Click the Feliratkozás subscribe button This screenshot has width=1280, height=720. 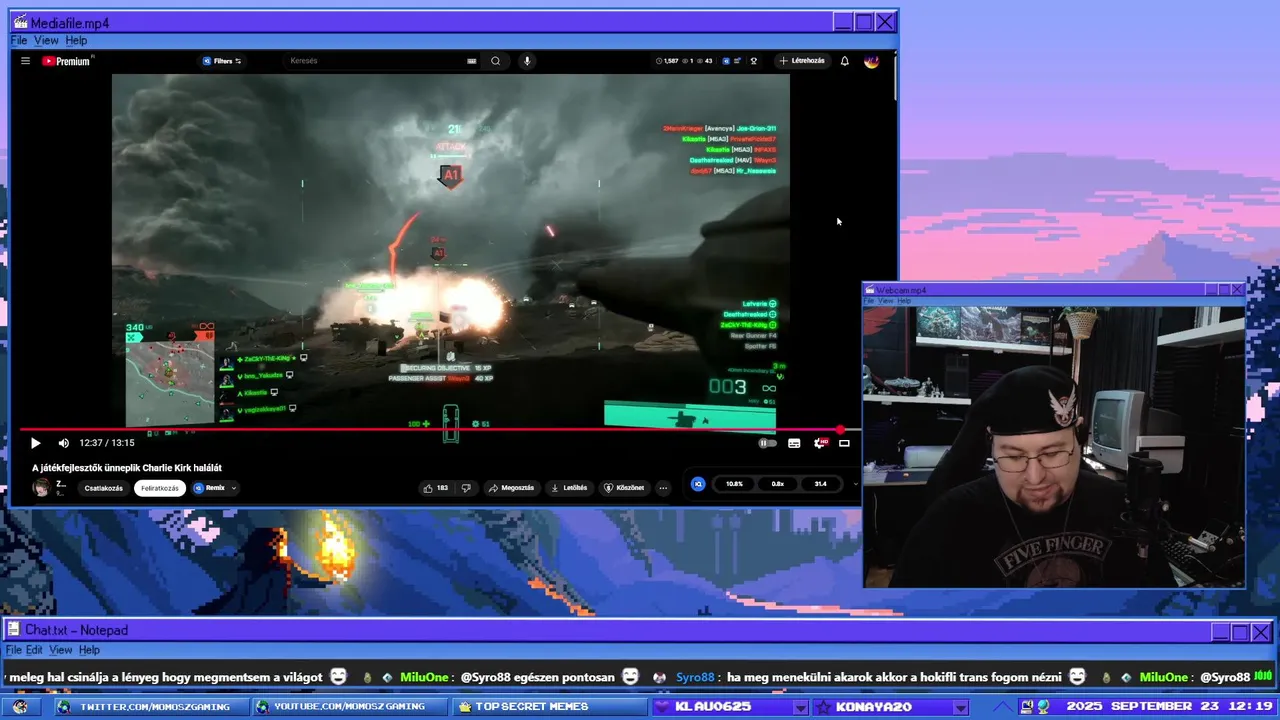click(160, 488)
